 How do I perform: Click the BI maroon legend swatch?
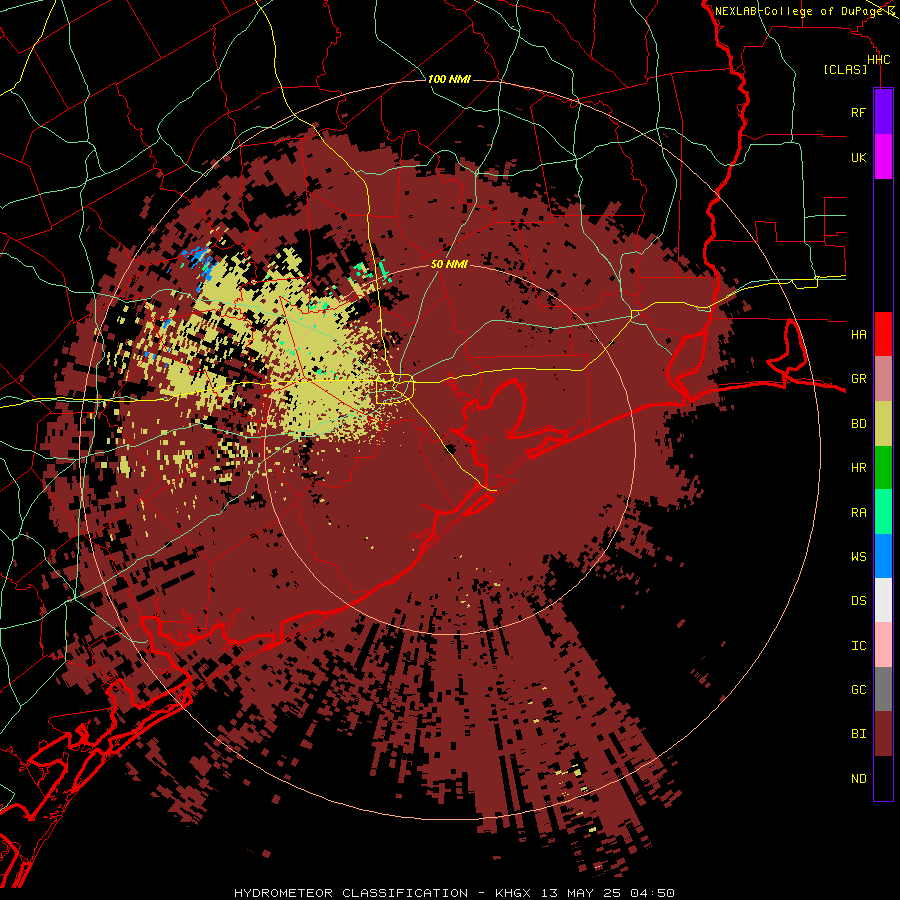(x=883, y=734)
